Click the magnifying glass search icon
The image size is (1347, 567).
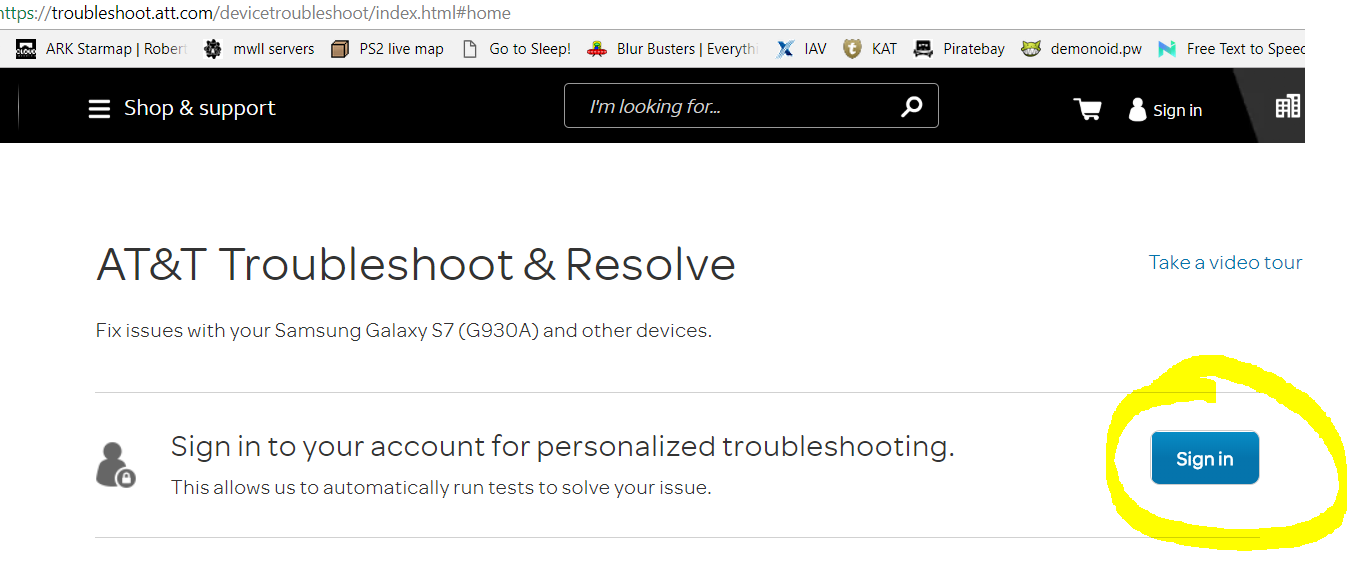[x=911, y=106]
